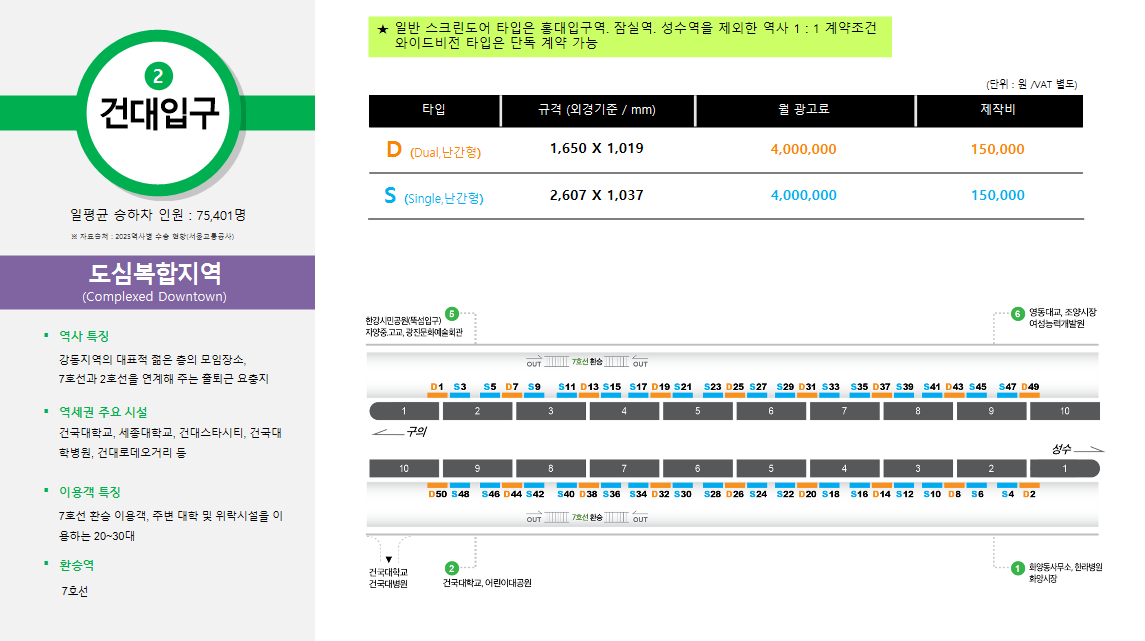The image size is (1145, 641).
Task: Click the orange D49 screen door marker
Action: click(1030, 387)
